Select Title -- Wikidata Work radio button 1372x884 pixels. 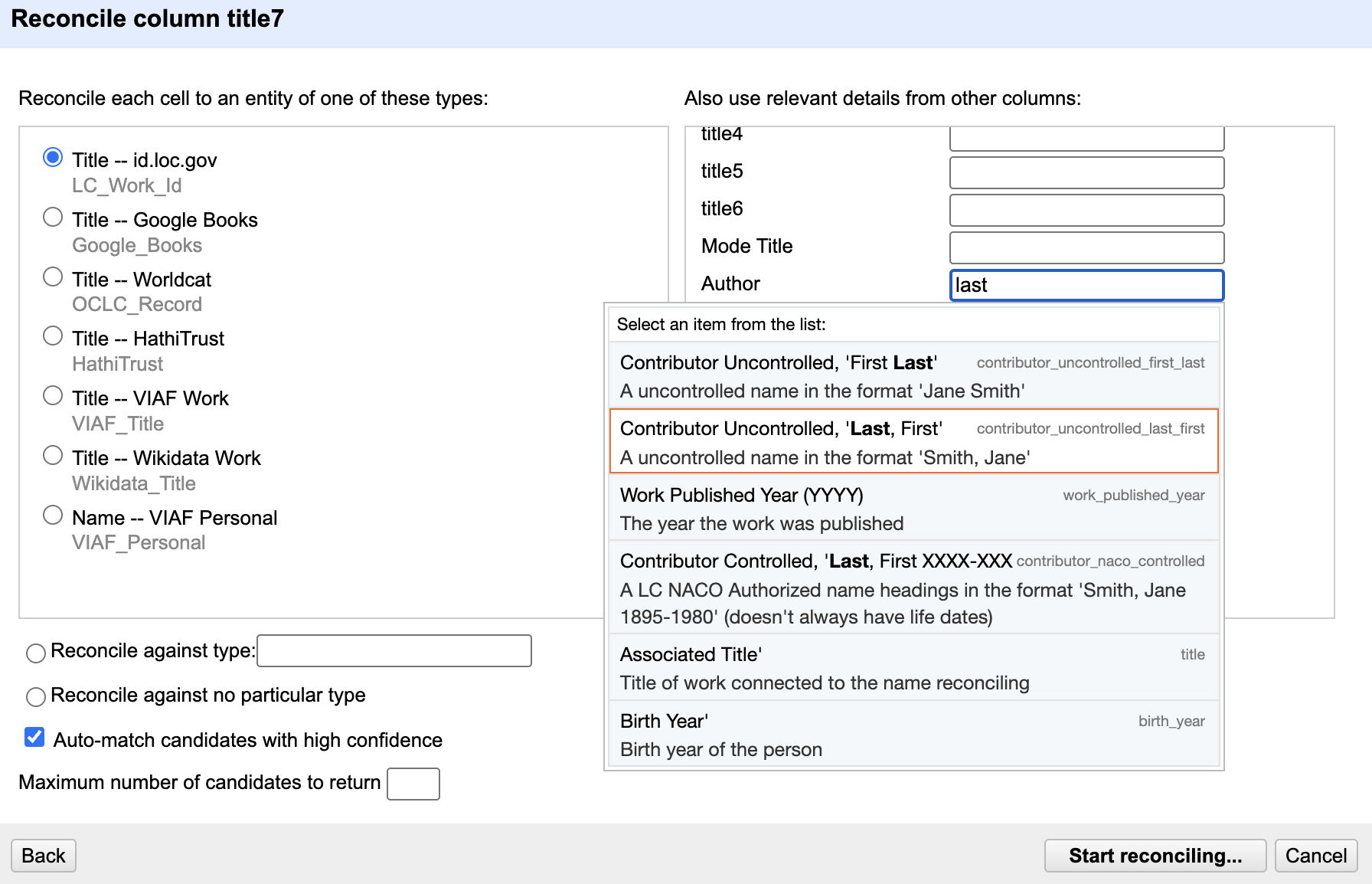53,456
